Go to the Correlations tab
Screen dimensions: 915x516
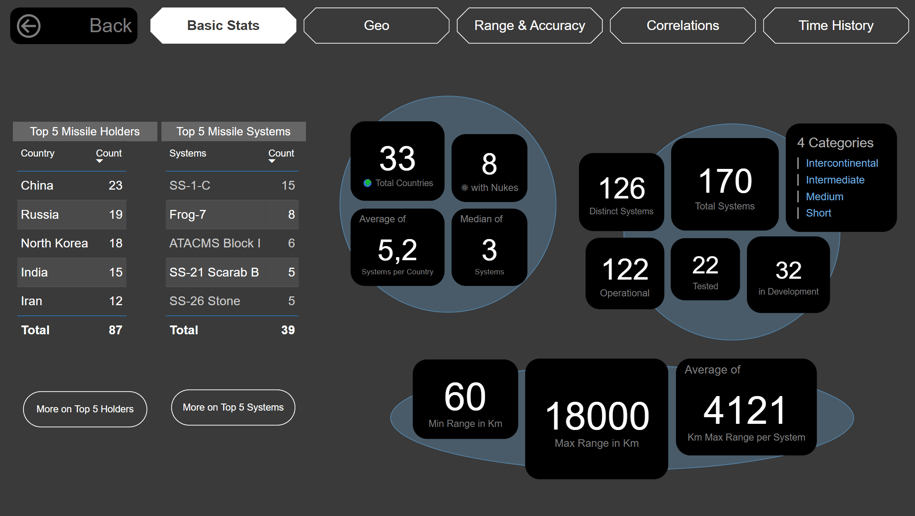[x=683, y=26]
